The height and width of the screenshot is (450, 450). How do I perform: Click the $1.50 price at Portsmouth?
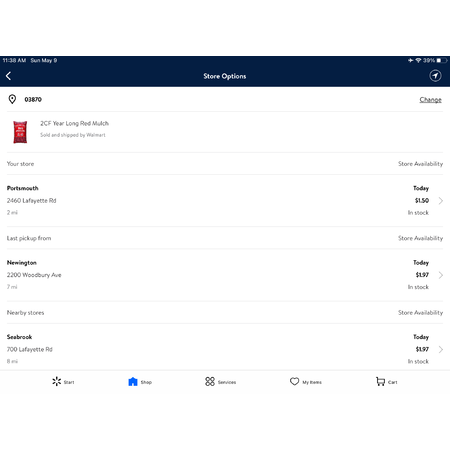pos(422,201)
